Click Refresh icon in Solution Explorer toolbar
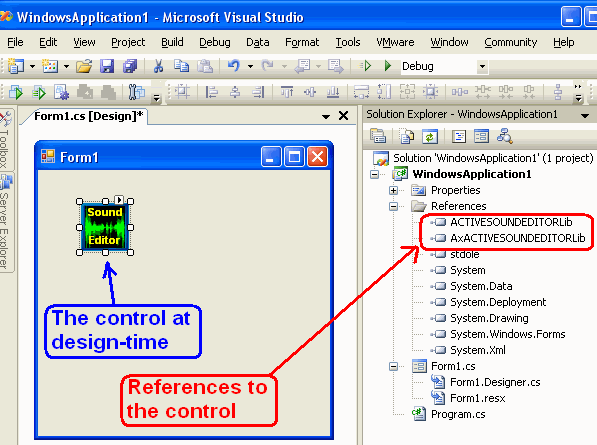The image size is (597, 445). tap(430, 136)
